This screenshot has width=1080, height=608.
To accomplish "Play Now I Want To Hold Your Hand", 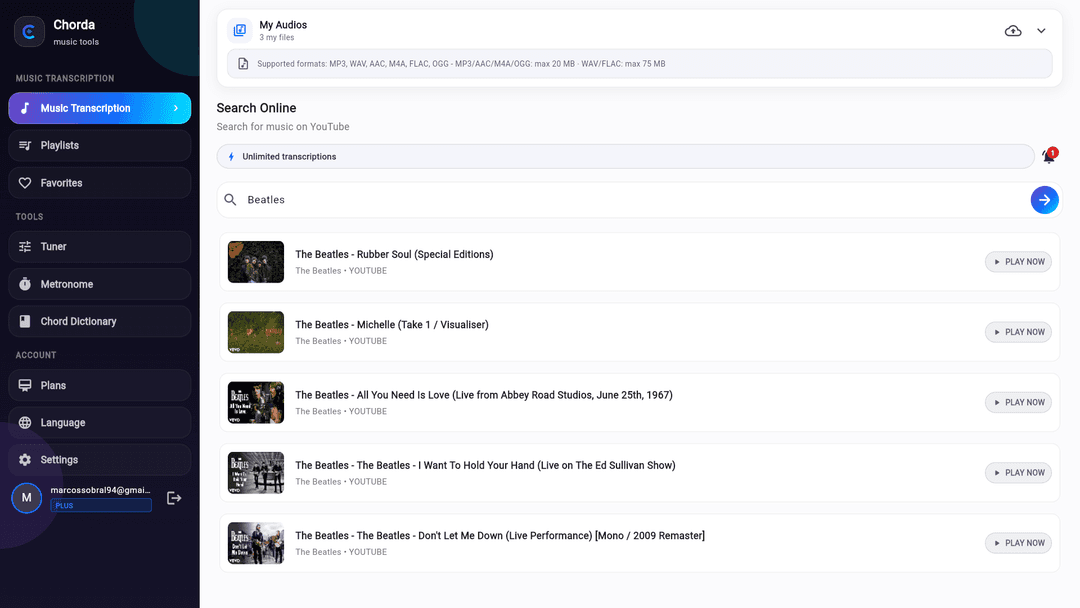I will click(x=1018, y=472).
